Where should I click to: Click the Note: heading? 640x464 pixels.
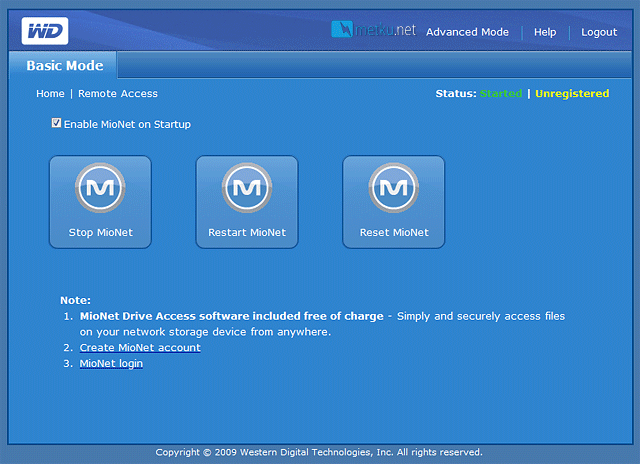click(76, 300)
